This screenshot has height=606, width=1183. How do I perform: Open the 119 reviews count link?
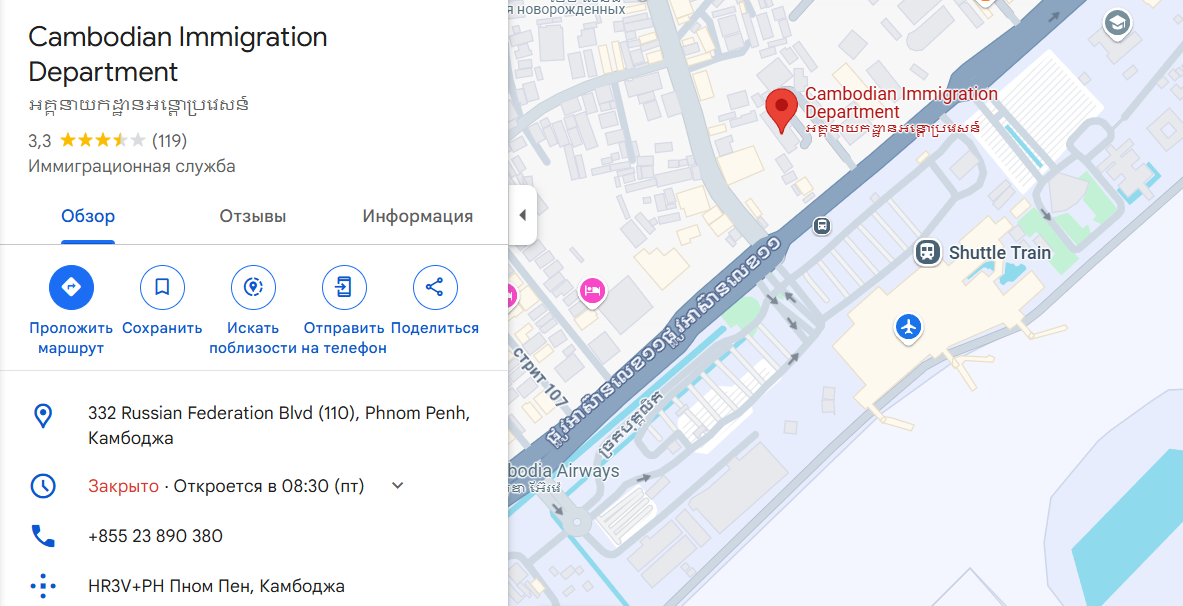(170, 140)
